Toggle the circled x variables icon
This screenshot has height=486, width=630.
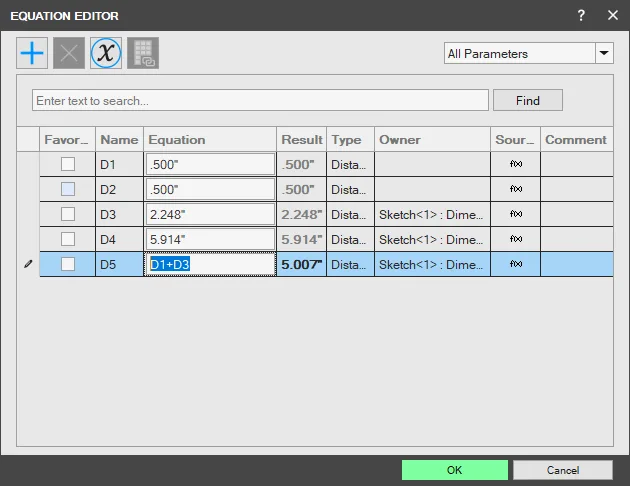[106, 53]
